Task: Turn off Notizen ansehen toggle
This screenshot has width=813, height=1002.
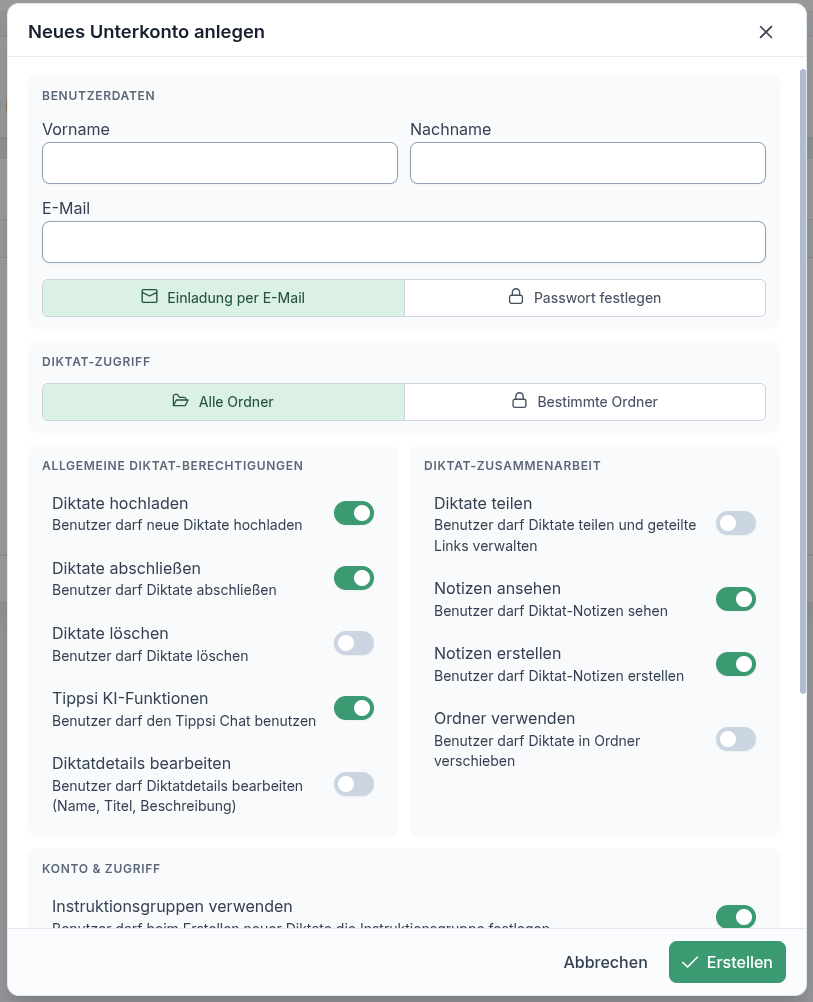Action: pyautogui.click(x=736, y=599)
